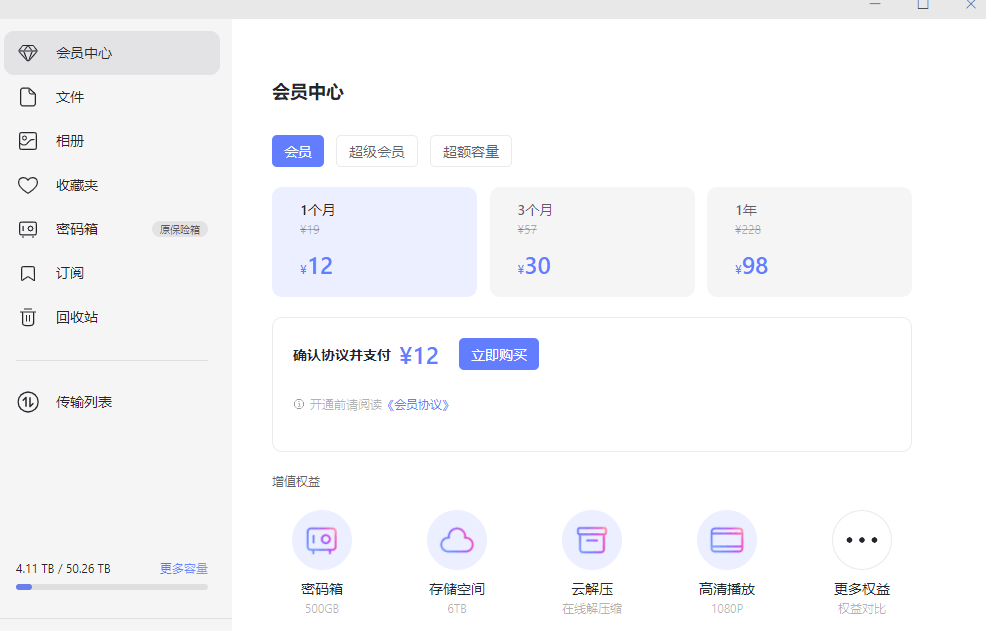Select the 1个月 ¥12 plan card

tap(374, 242)
